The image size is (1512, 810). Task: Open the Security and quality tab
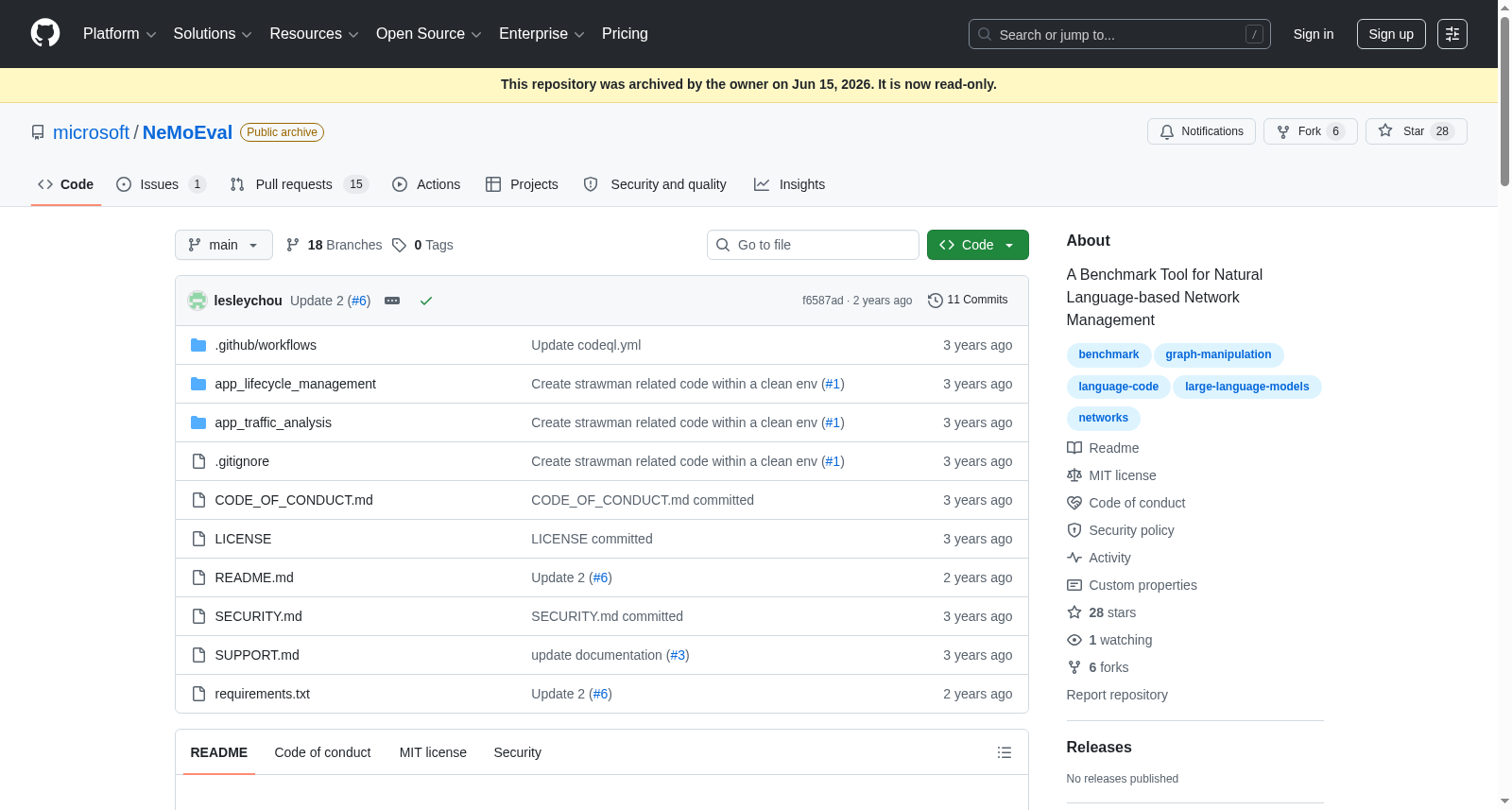point(655,184)
